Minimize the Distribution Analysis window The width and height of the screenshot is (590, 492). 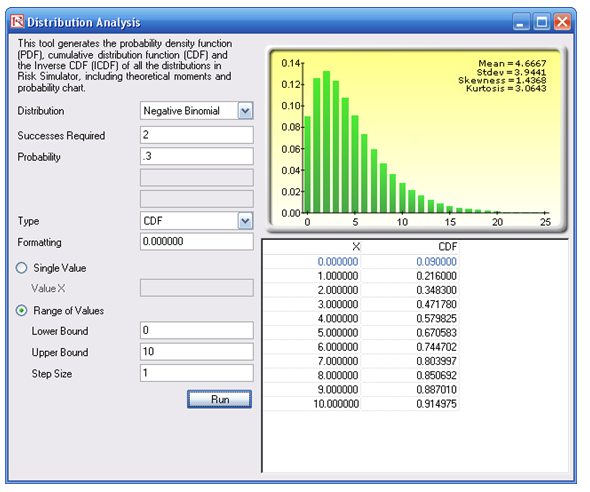(521, 21)
